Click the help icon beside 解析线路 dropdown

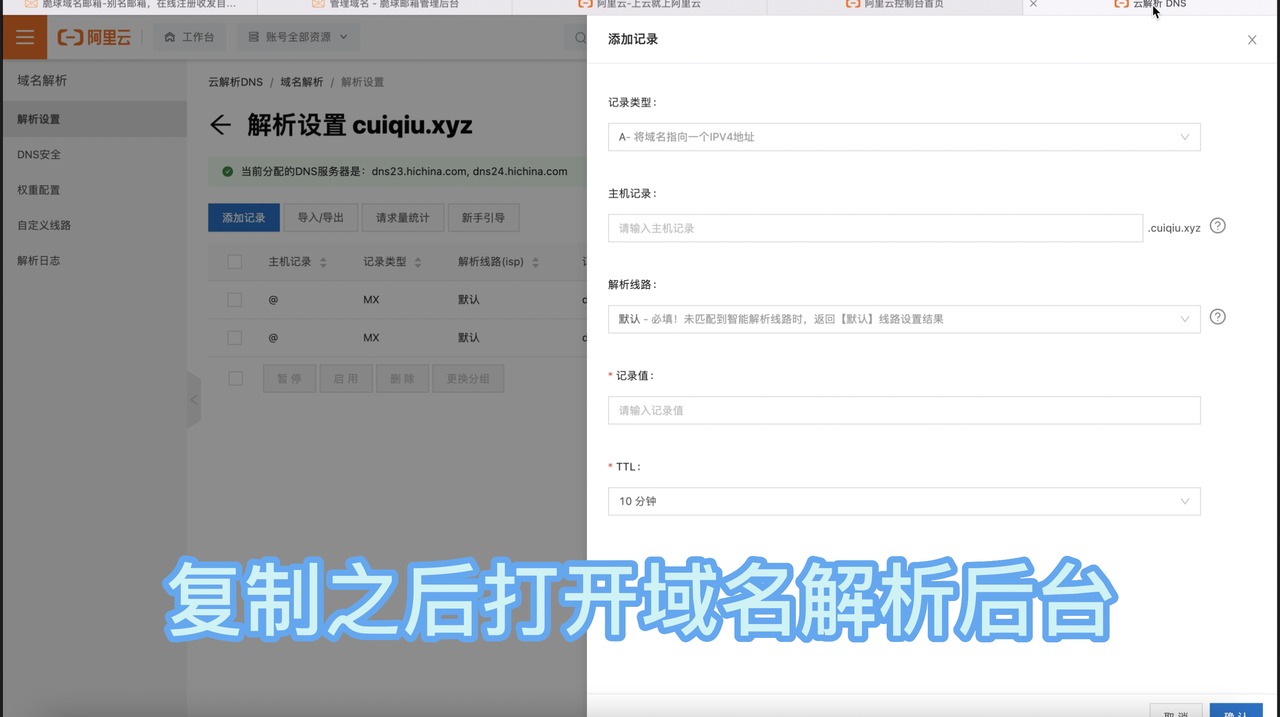click(1217, 317)
